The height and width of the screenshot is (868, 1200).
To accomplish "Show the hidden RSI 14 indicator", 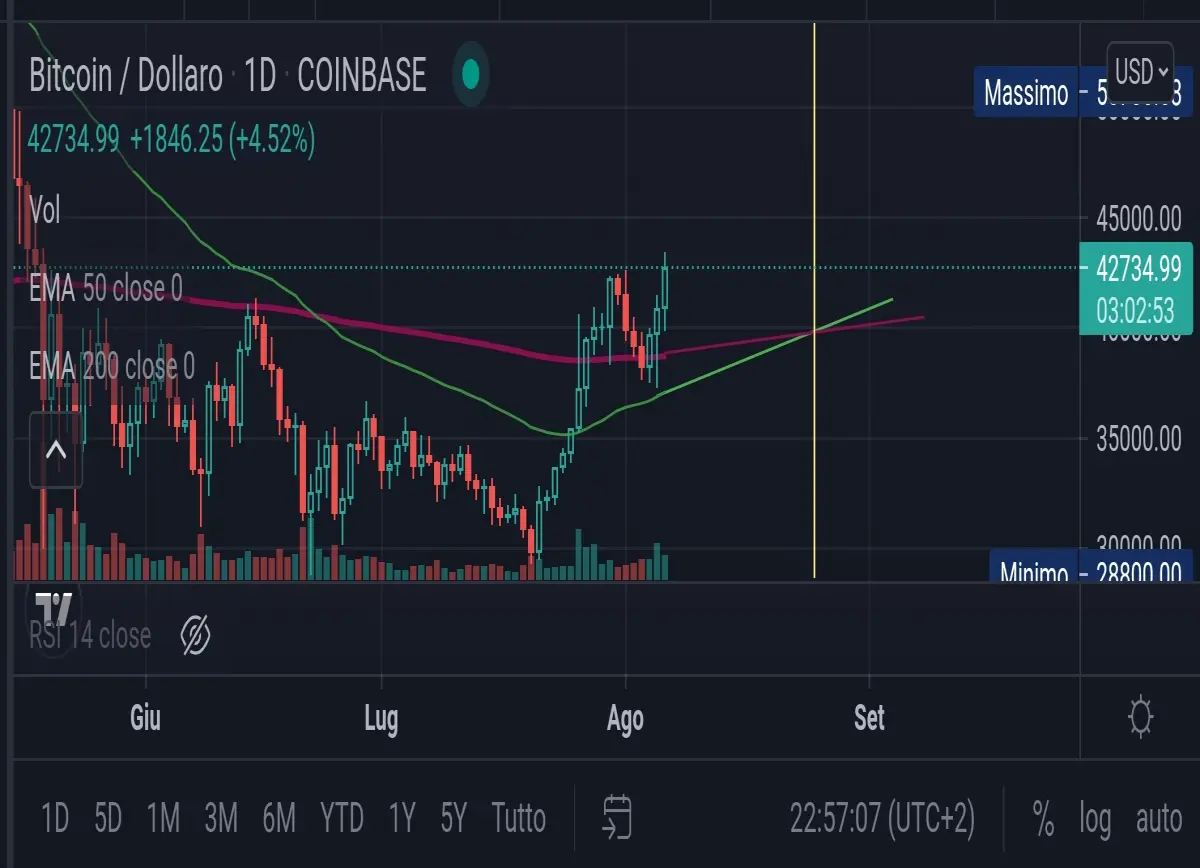I will point(195,635).
